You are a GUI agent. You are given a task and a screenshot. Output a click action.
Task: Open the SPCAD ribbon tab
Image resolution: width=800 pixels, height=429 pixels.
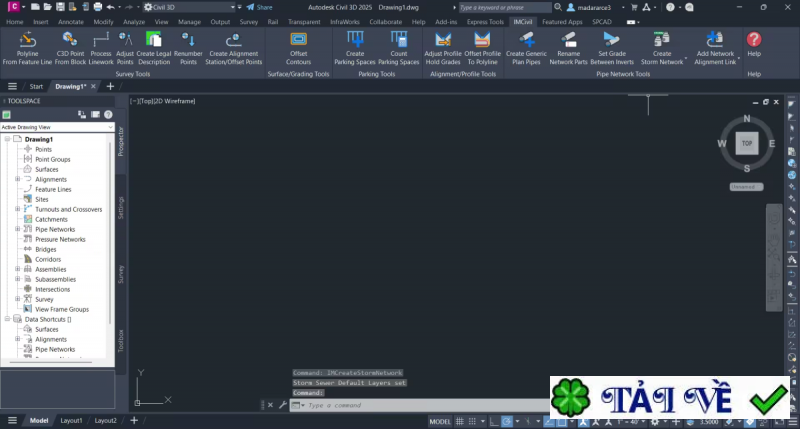coord(602,22)
